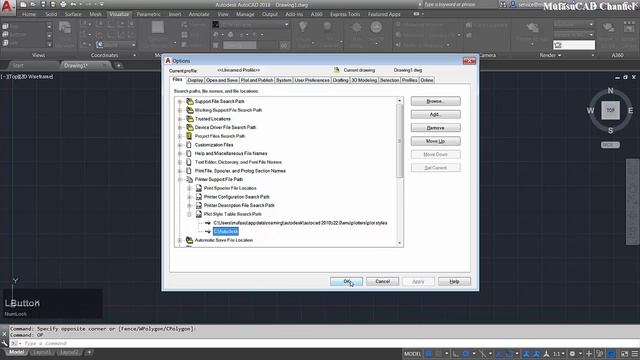Toggle ortho mode in status bar

pyautogui.click(x=456, y=353)
